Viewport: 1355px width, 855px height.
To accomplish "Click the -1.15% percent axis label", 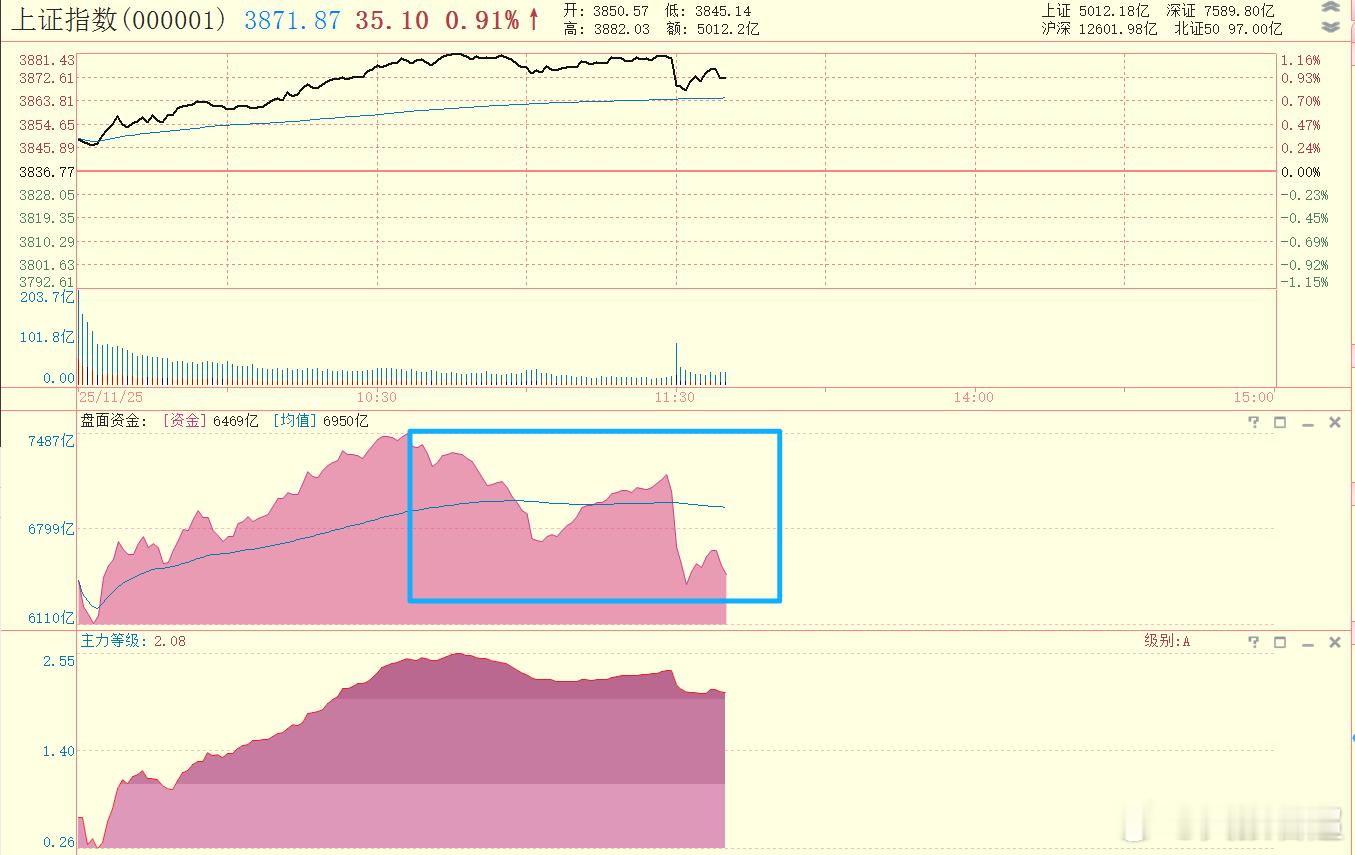I will [1304, 283].
